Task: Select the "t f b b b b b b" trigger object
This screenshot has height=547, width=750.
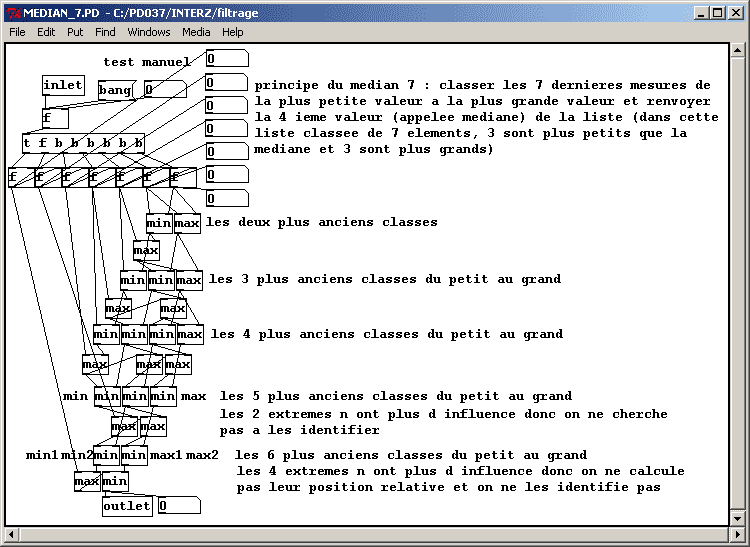Action: (x=83, y=143)
